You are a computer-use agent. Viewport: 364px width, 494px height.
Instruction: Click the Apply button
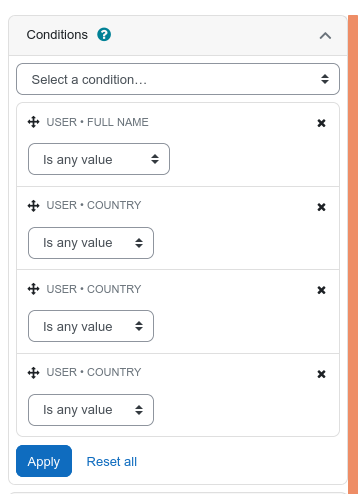(x=44, y=461)
